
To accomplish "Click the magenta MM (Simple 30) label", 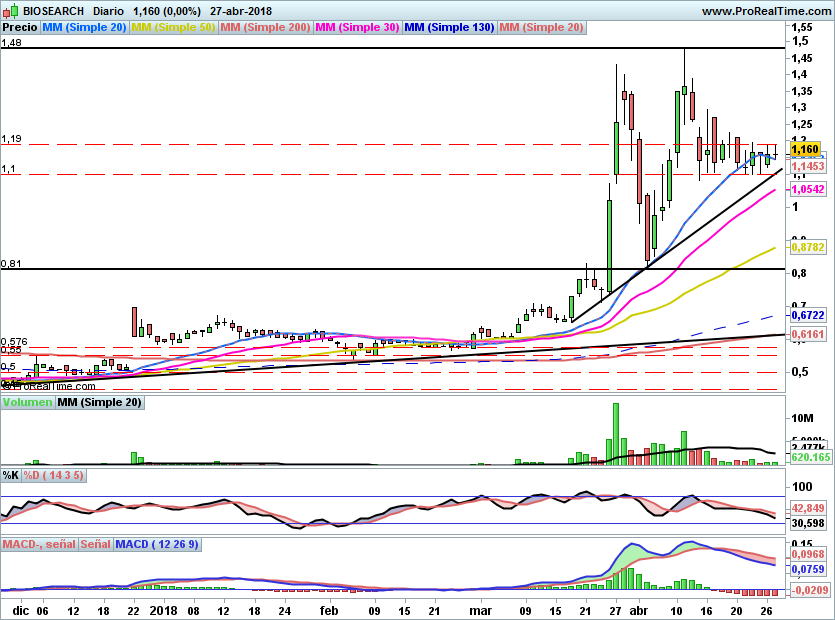I will point(358,28).
